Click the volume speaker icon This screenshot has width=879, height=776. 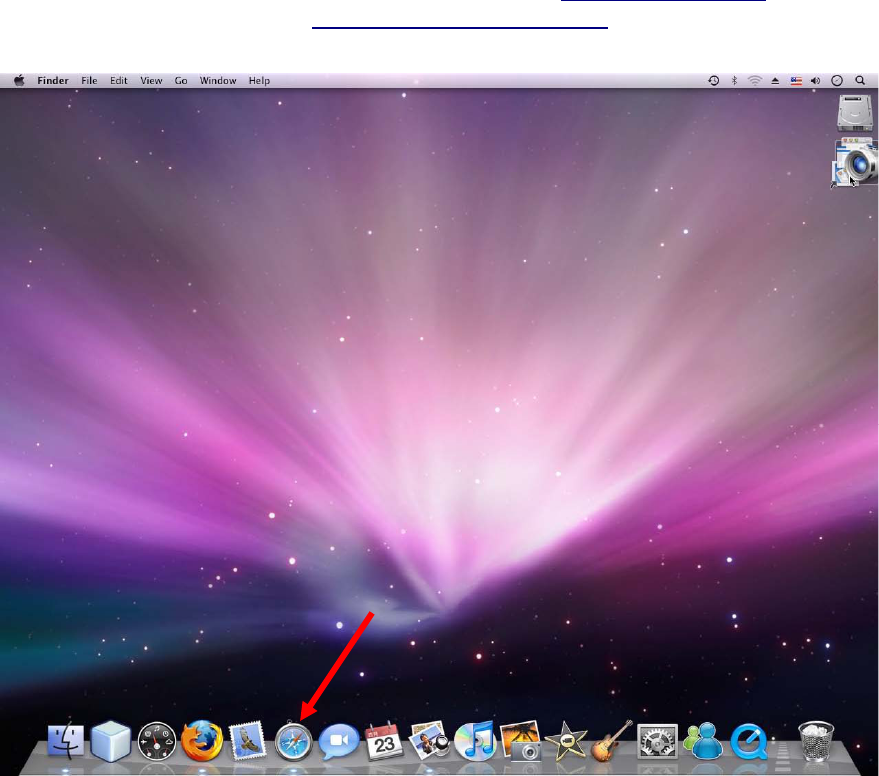tap(816, 81)
